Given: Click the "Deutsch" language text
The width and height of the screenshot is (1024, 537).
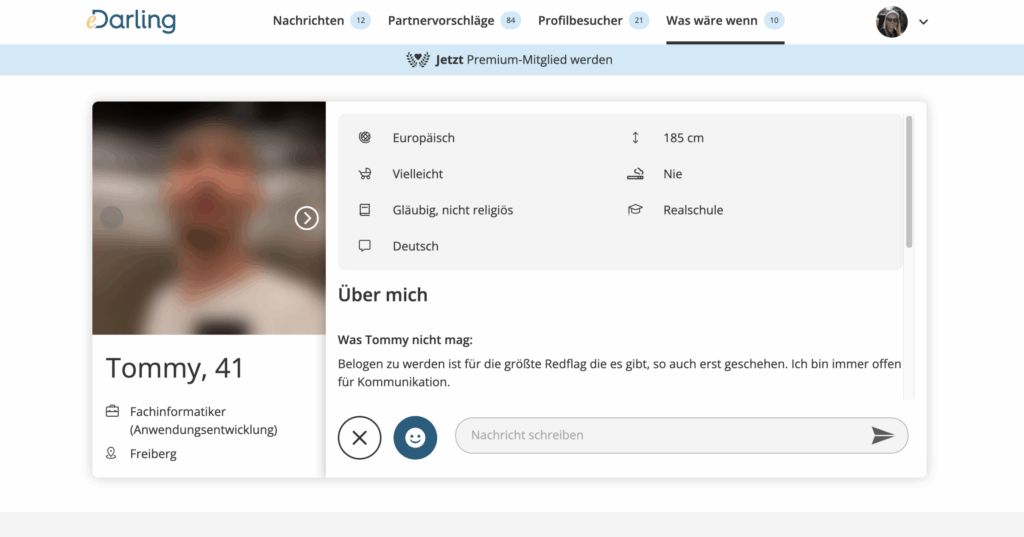Looking at the screenshot, I should (415, 246).
